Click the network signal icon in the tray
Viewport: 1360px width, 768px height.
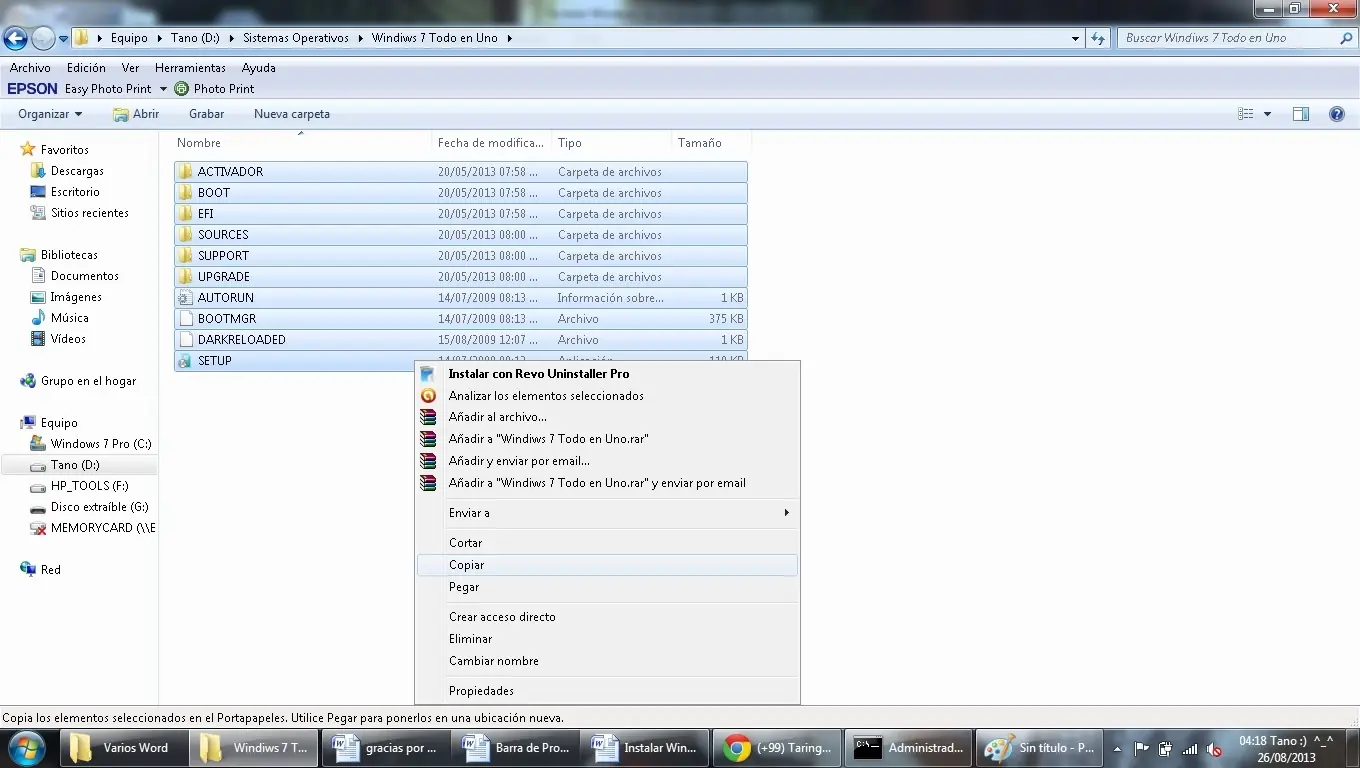[1190, 749]
